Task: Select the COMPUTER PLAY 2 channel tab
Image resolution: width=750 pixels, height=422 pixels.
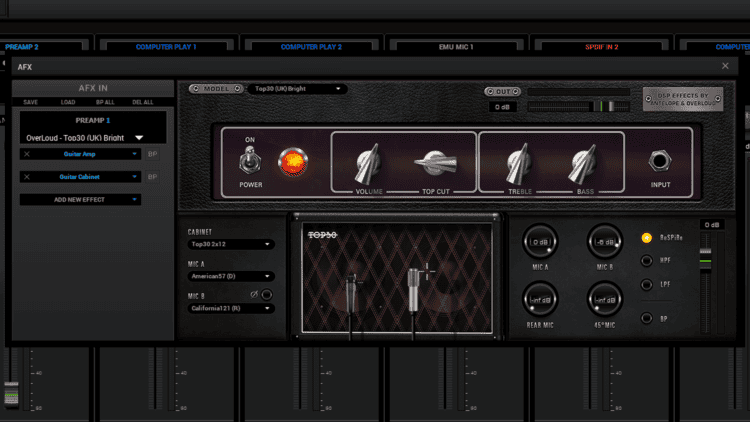Action: (311, 47)
